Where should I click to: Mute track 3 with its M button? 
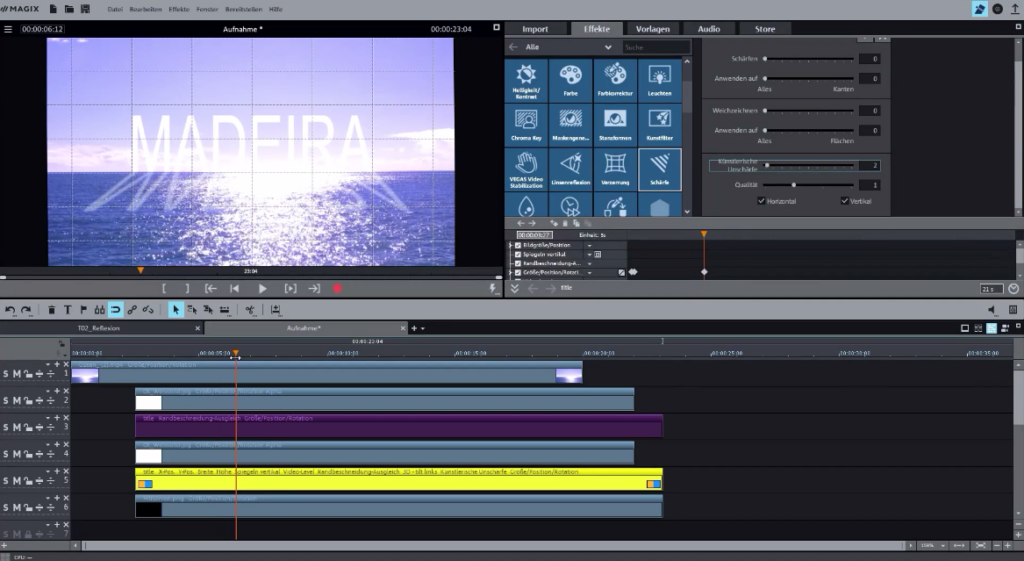pyautogui.click(x=17, y=427)
